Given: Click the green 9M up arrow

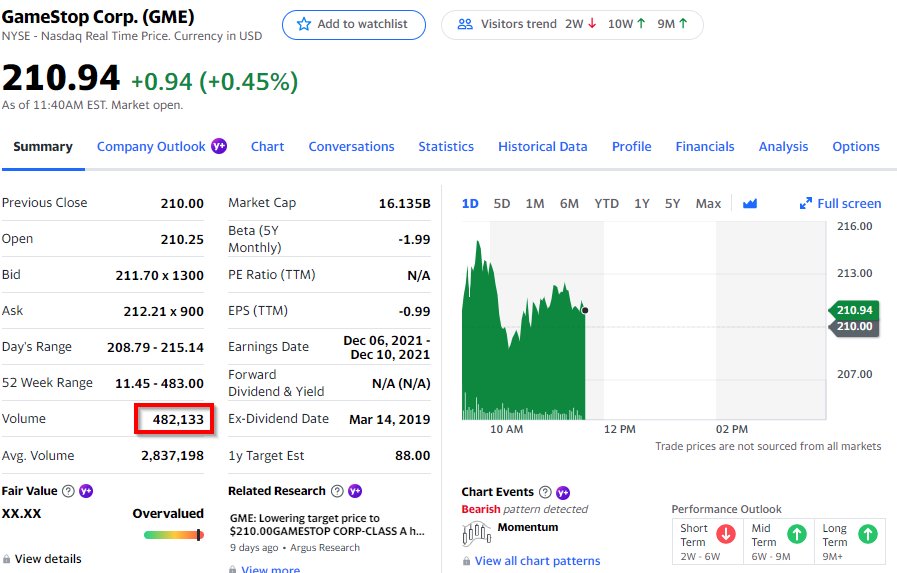Looking at the screenshot, I should 683,23.
